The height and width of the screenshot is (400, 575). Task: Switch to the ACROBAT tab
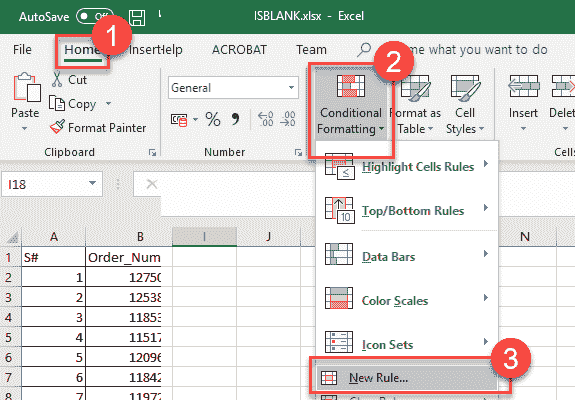click(x=239, y=49)
